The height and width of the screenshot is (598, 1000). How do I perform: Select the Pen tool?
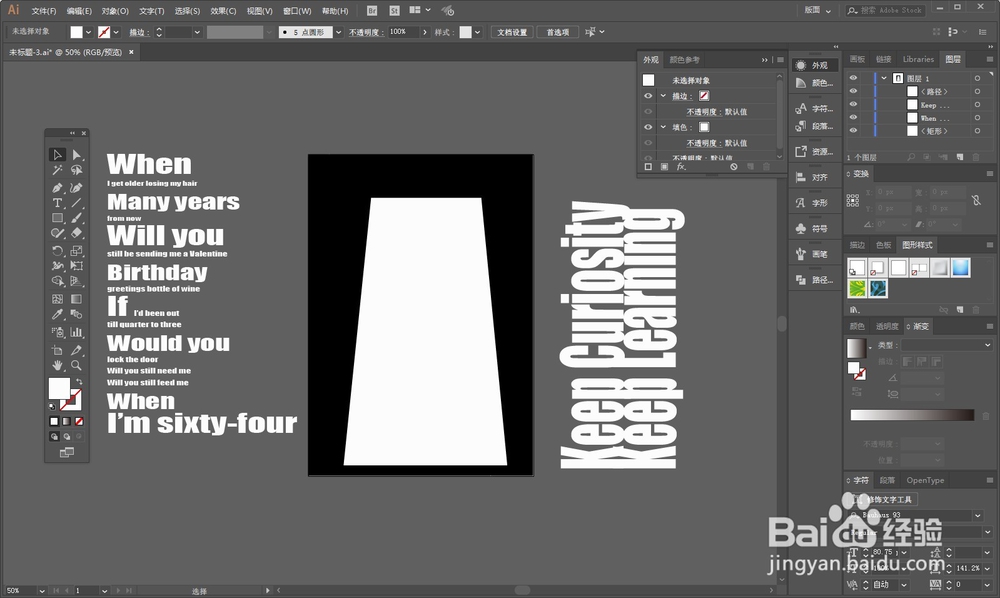(x=57, y=187)
